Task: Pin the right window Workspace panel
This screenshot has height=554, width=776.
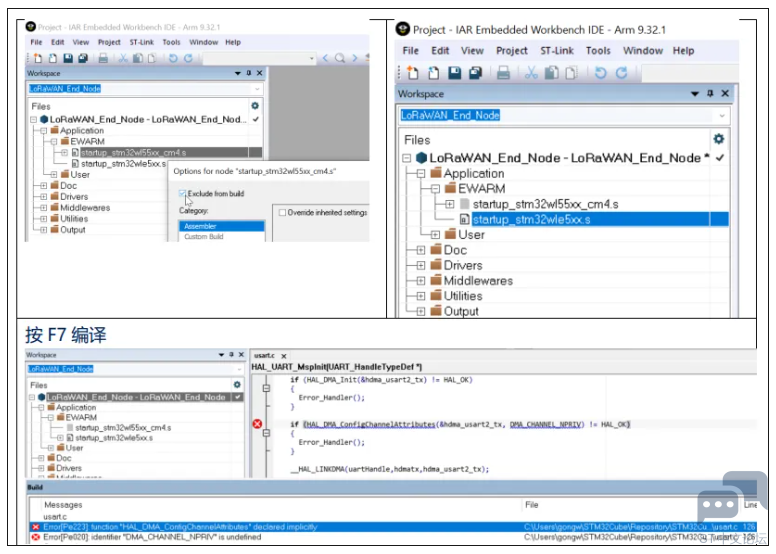Action: [x=710, y=93]
